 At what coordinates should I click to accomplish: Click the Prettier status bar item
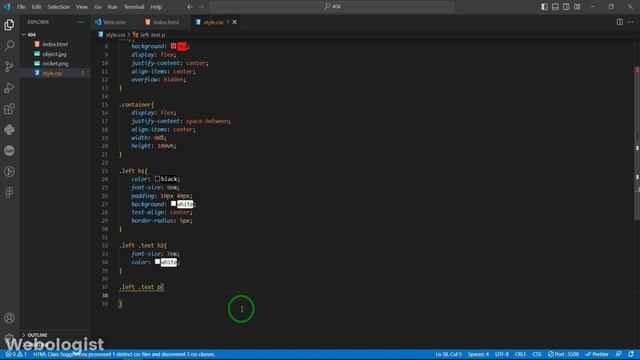click(x=597, y=354)
